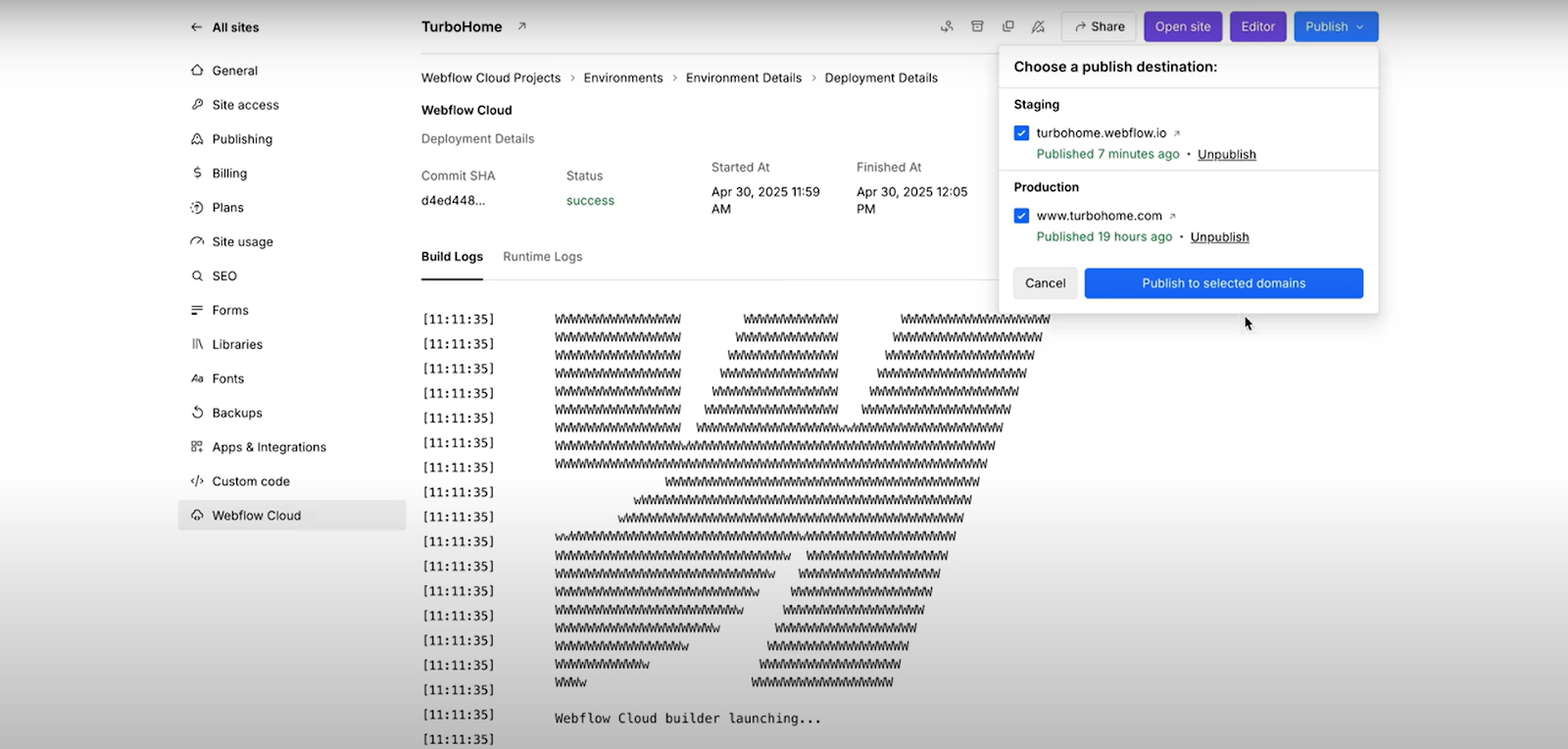This screenshot has width=1568, height=749.
Task: Click the Plans icon in sidebar
Action: [197, 208]
